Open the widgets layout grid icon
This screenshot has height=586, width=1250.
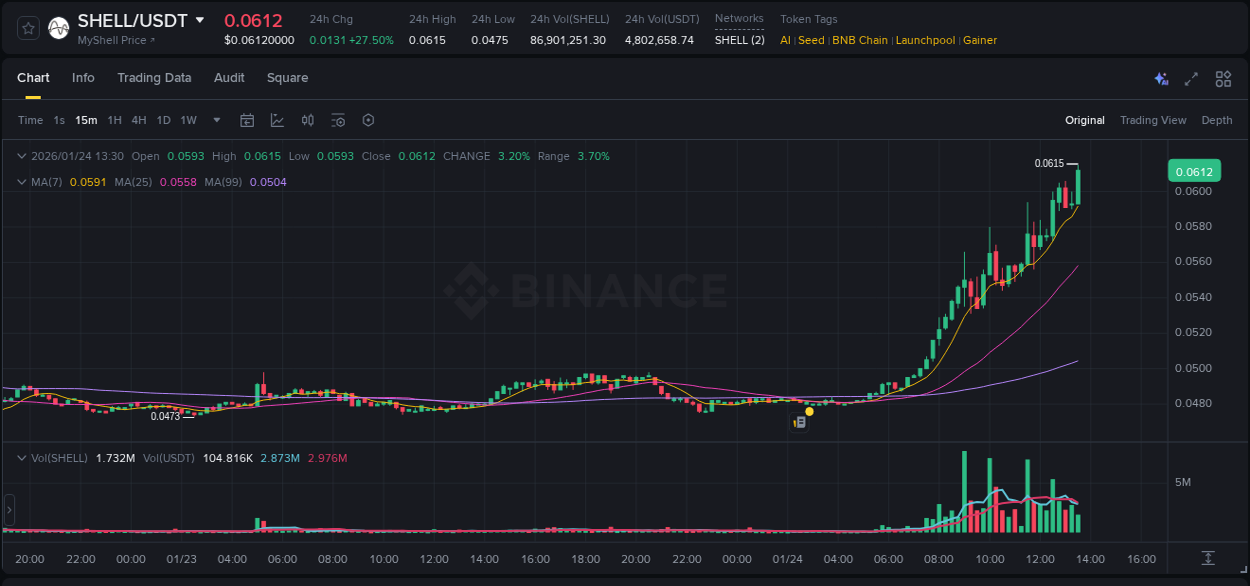(x=1223, y=78)
